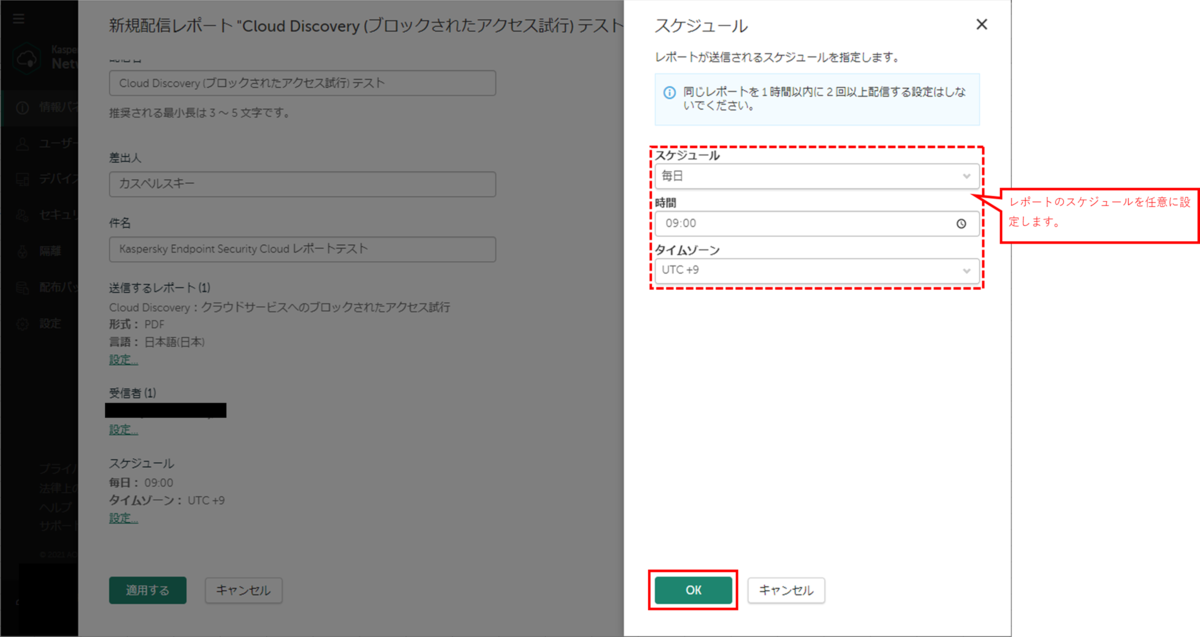Click the Kaspersky logo in the sidebar

27,60
